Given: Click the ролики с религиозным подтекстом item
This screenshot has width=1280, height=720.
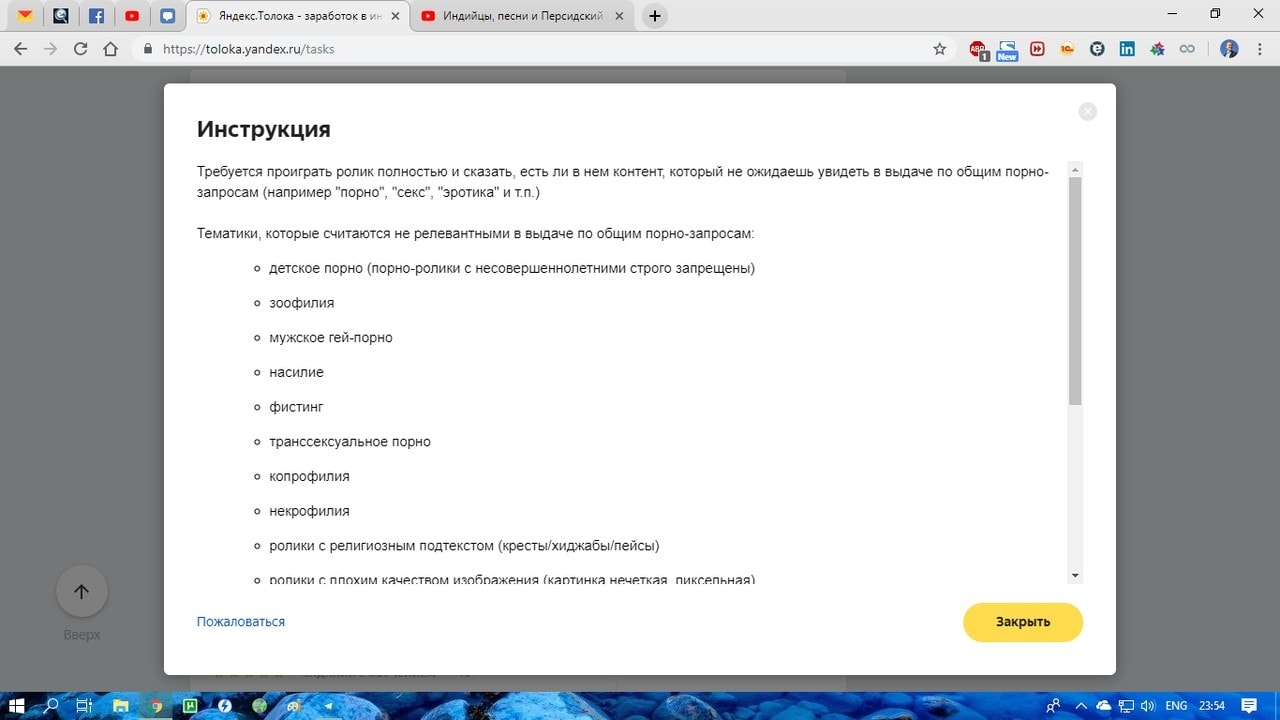Looking at the screenshot, I should click(x=464, y=546).
